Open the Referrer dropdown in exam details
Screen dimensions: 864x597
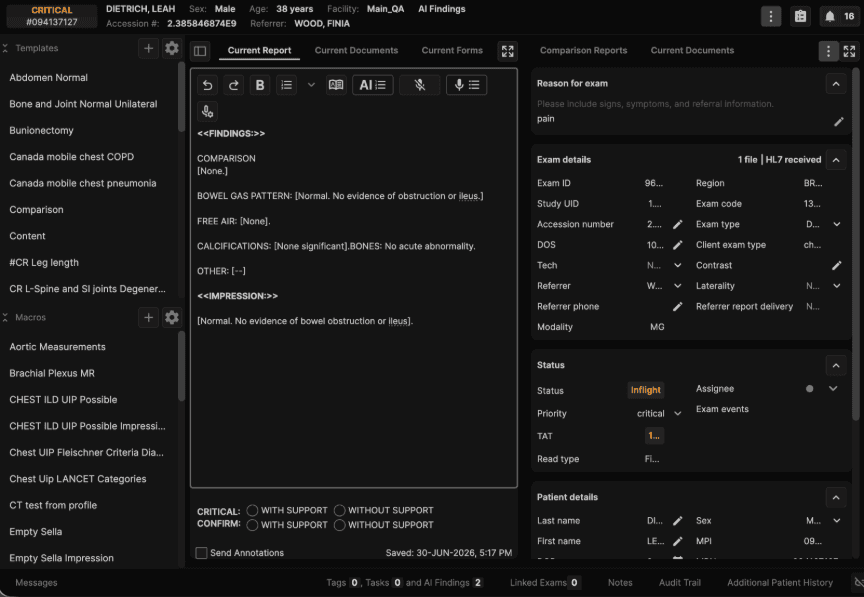pyautogui.click(x=678, y=286)
